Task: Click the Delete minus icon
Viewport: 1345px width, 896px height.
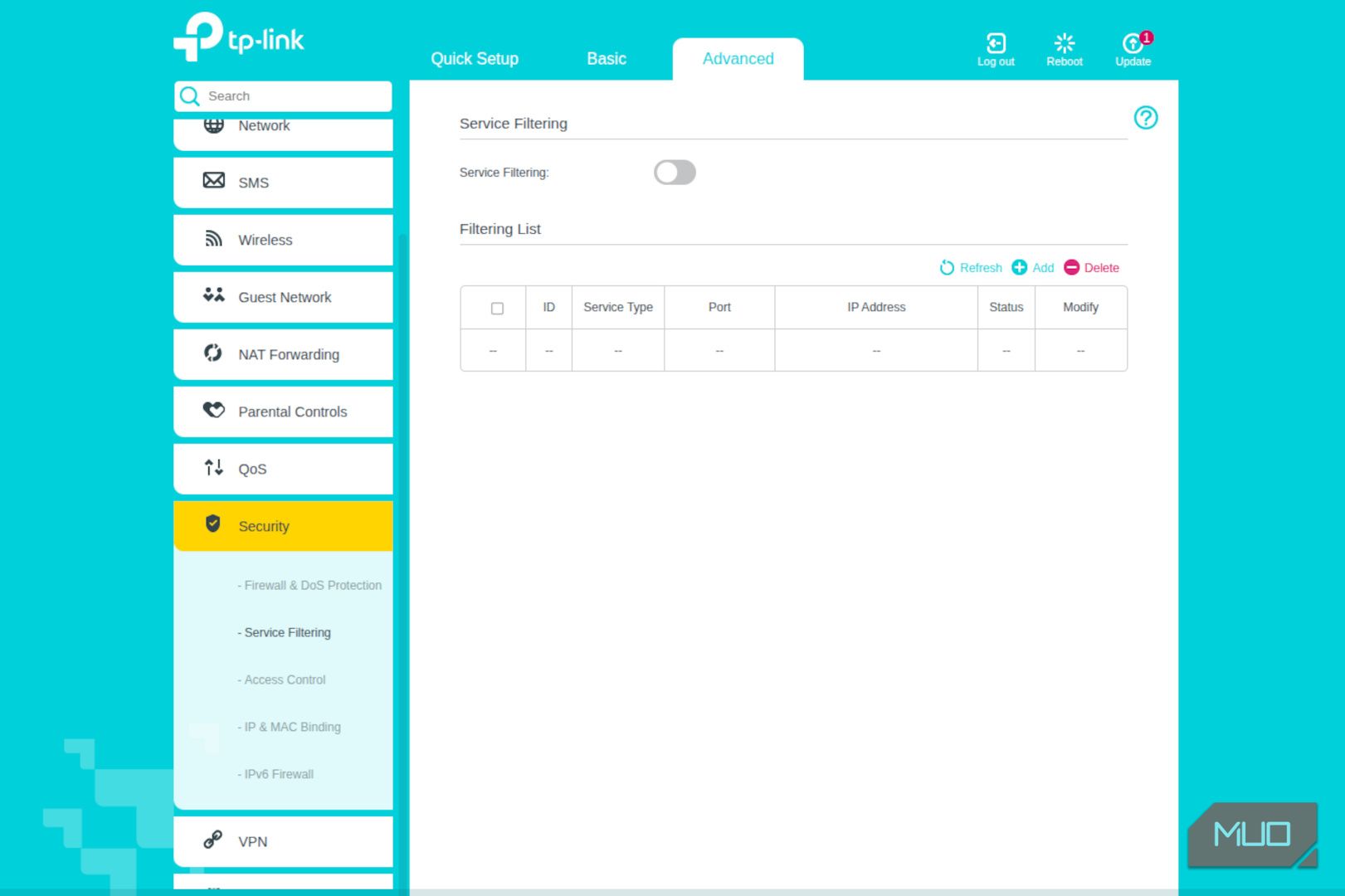Action: click(1072, 267)
